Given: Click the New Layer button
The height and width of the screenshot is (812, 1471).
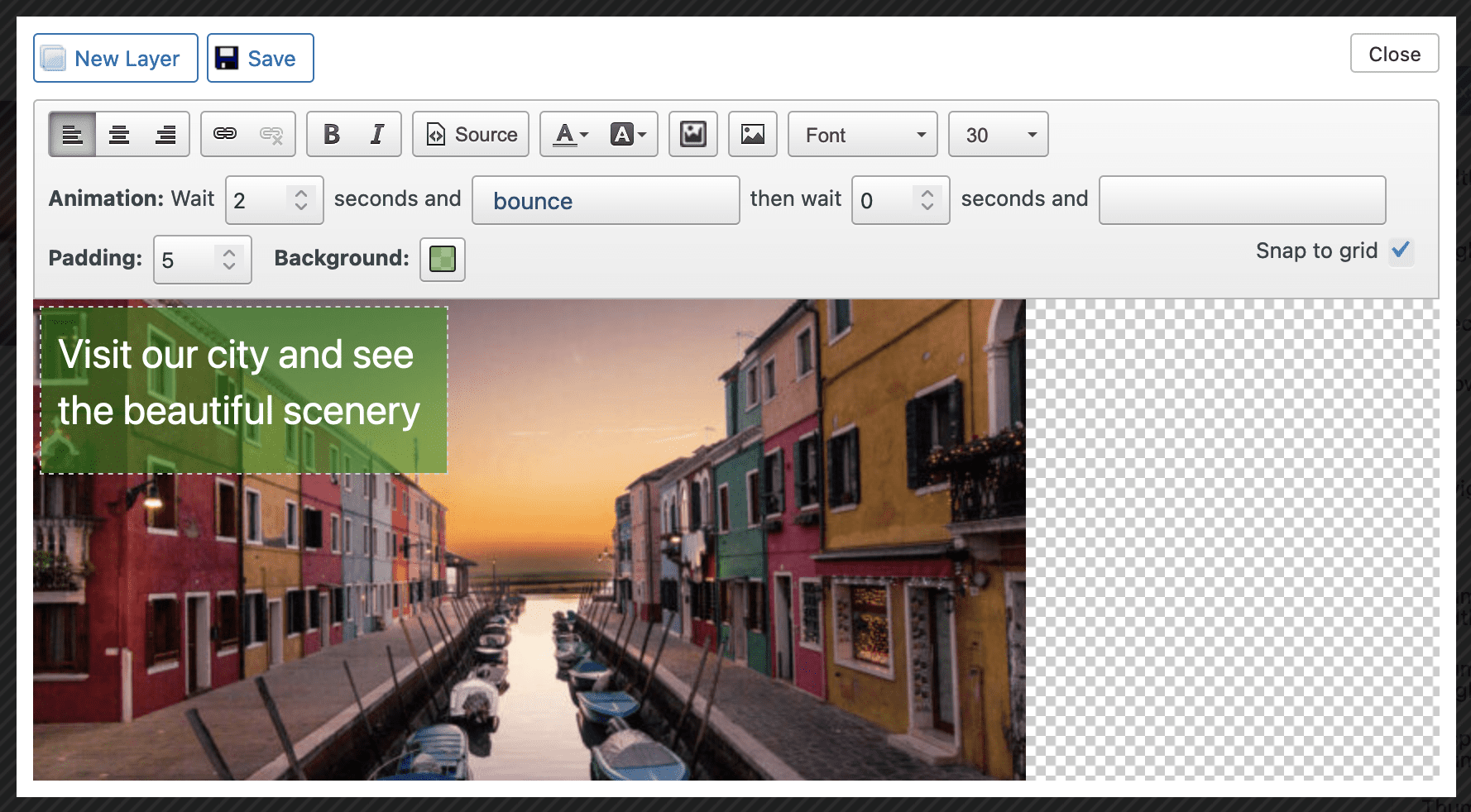Looking at the screenshot, I should coord(116,58).
